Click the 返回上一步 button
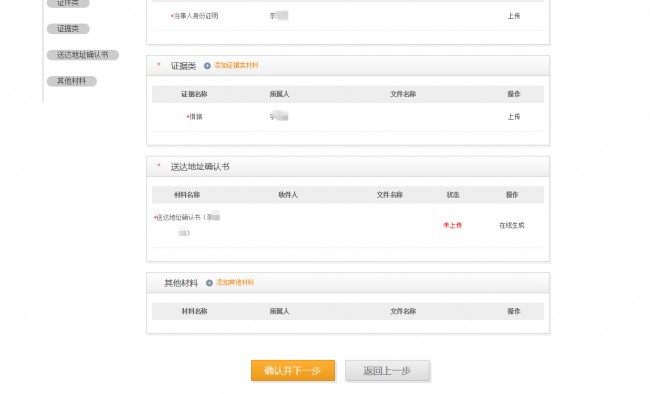This screenshot has width=650, height=394. 387,371
